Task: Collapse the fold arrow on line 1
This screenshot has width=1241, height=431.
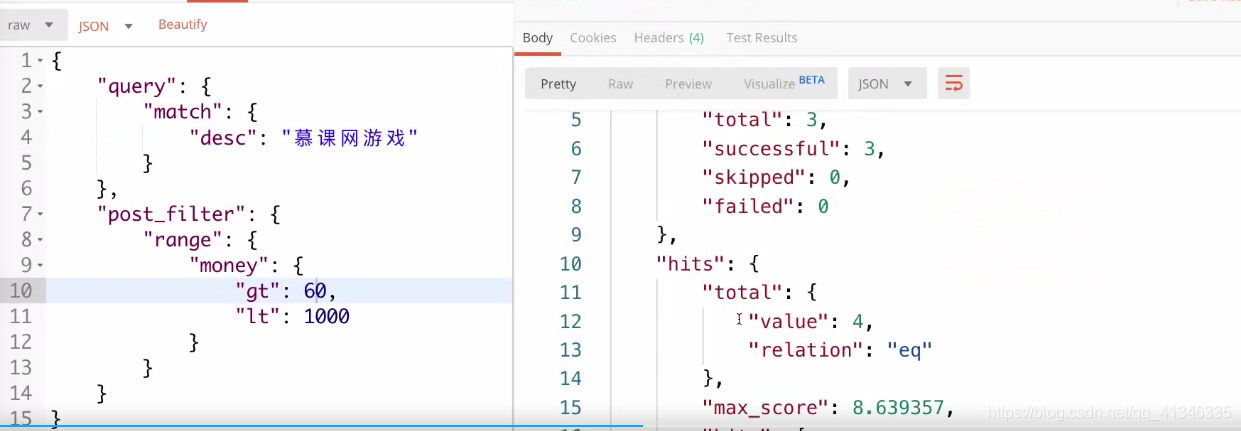Action: point(40,61)
